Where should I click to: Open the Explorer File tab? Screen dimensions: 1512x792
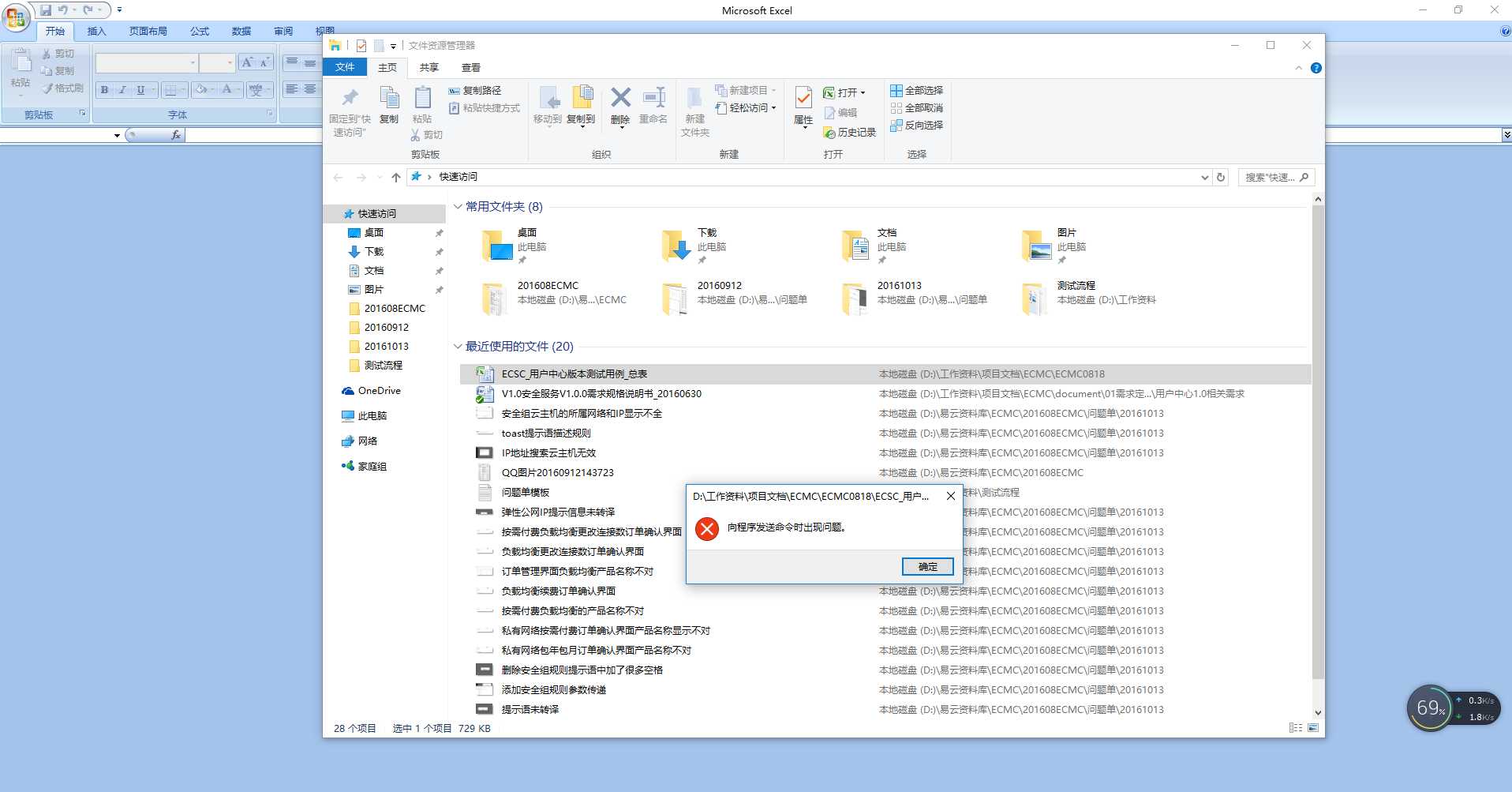tap(345, 68)
